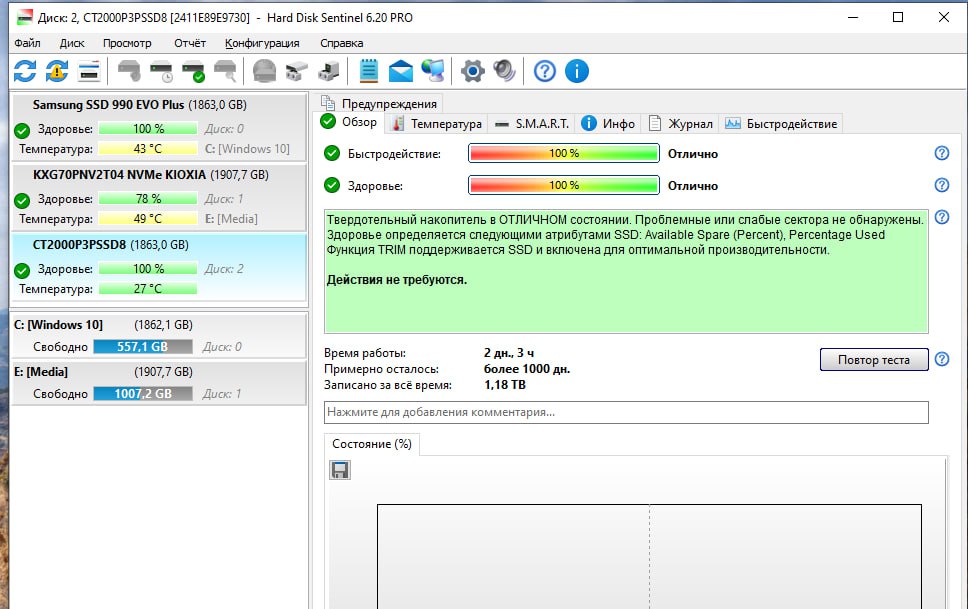Select the Состояние (%) chart tab
968x609 pixels.
(372, 444)
